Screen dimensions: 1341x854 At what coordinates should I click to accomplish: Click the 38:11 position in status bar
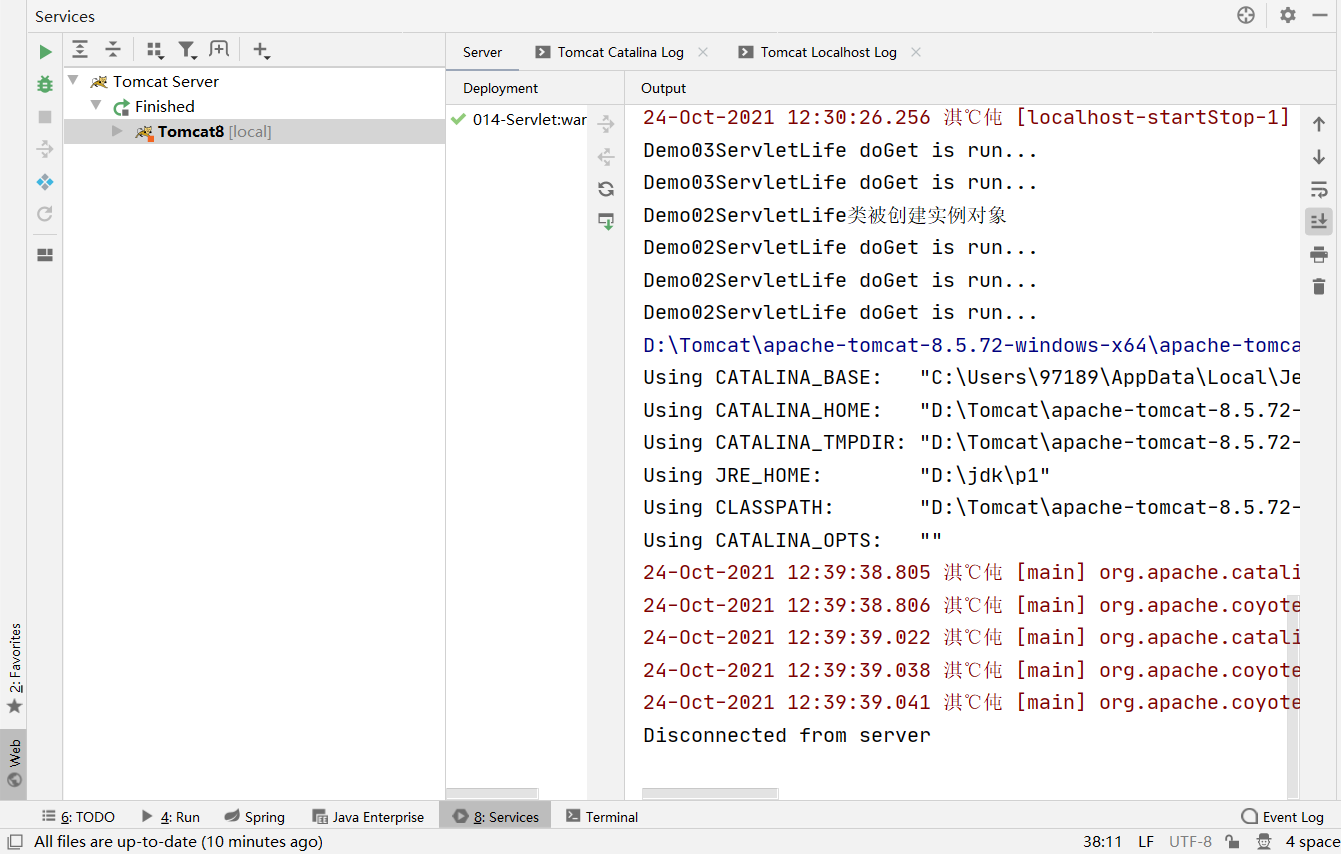click(1102, 842)
